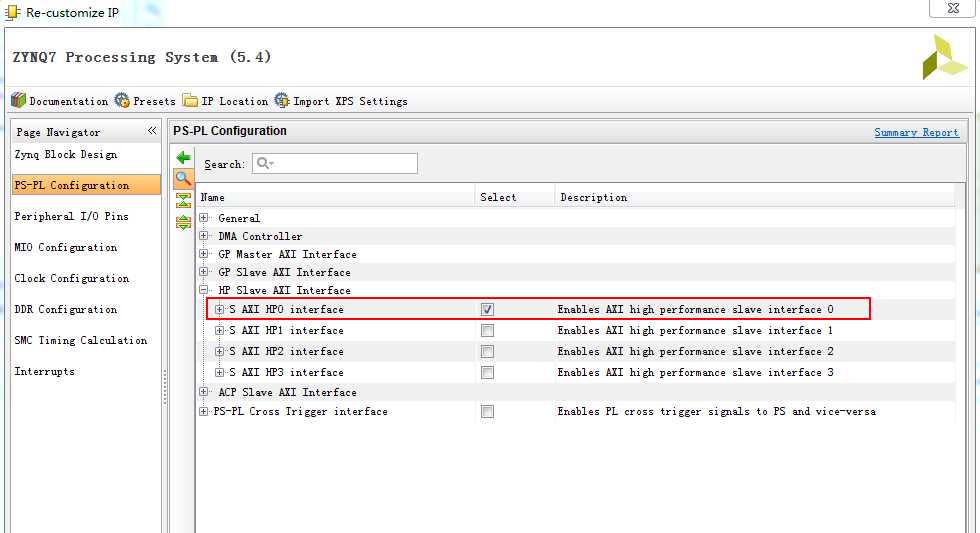
Task: Select the S AXI HP1 interface row label
Action: pos(286,331)
